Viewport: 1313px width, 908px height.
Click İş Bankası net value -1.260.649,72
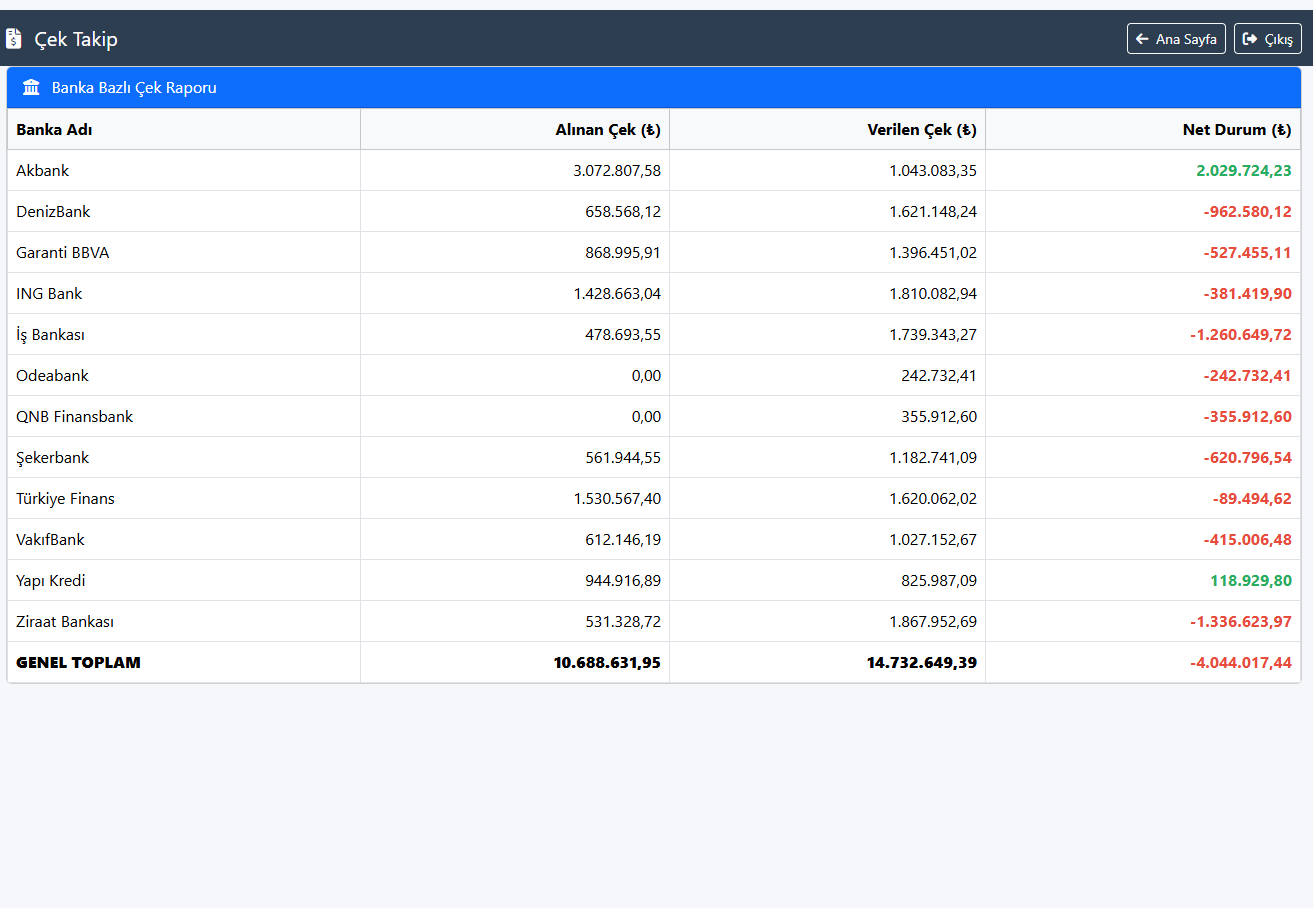point(1240,335)
